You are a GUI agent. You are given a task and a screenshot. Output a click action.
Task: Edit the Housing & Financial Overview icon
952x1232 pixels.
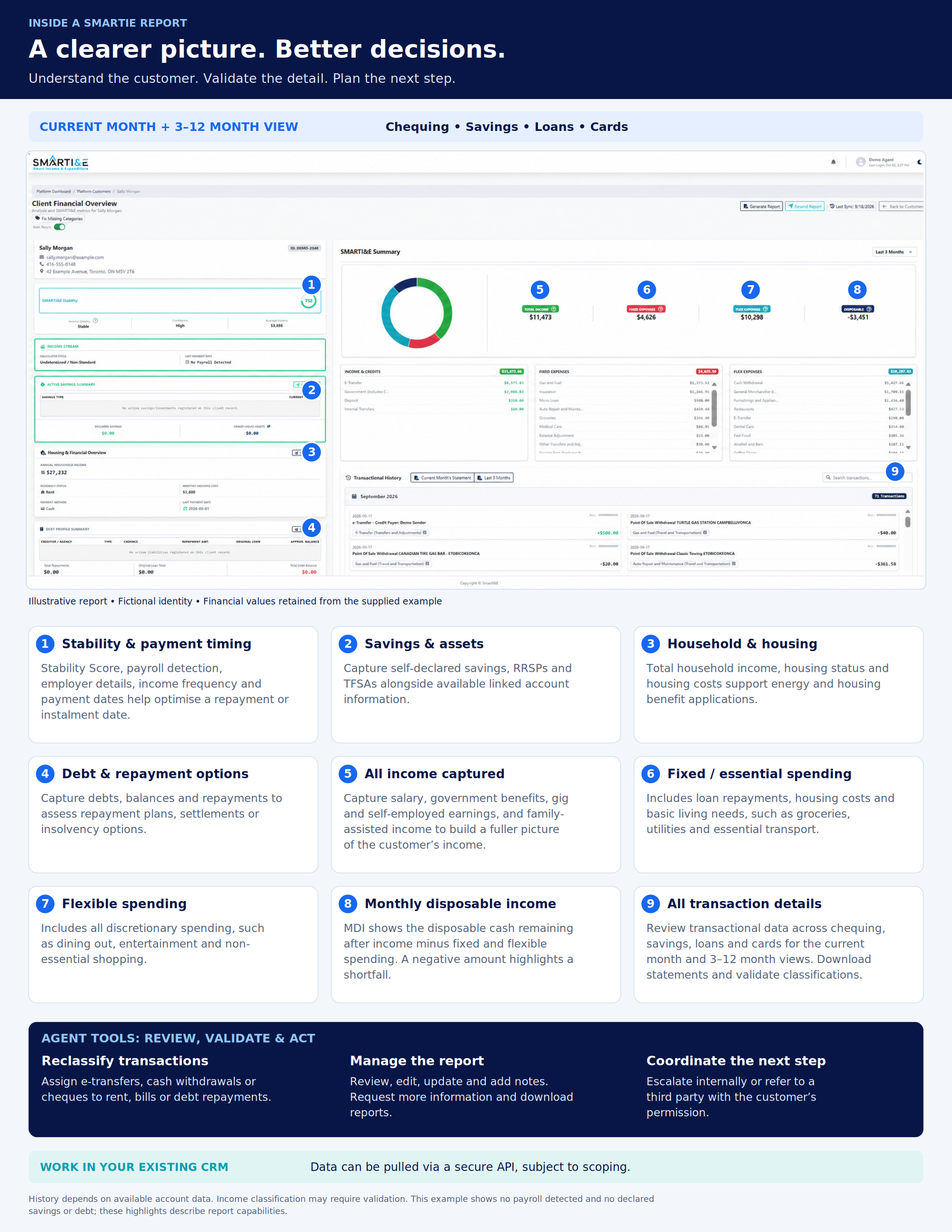pos(296,453)
